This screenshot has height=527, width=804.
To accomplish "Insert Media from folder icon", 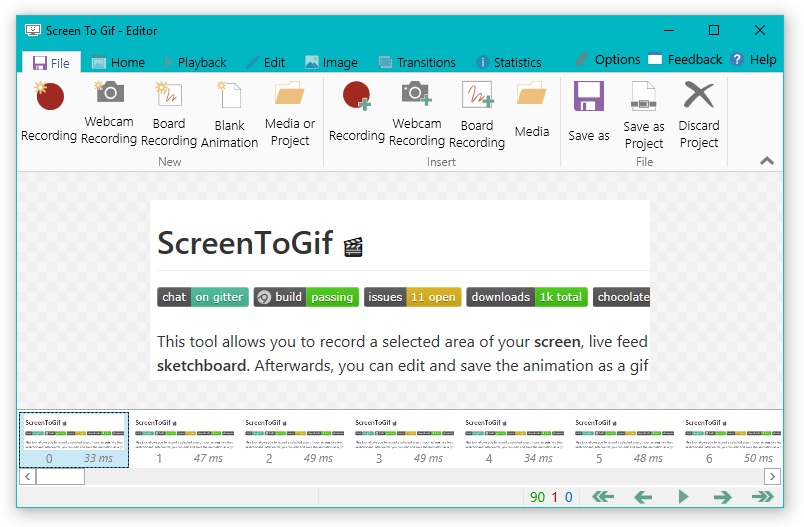I will coord(532,111).
